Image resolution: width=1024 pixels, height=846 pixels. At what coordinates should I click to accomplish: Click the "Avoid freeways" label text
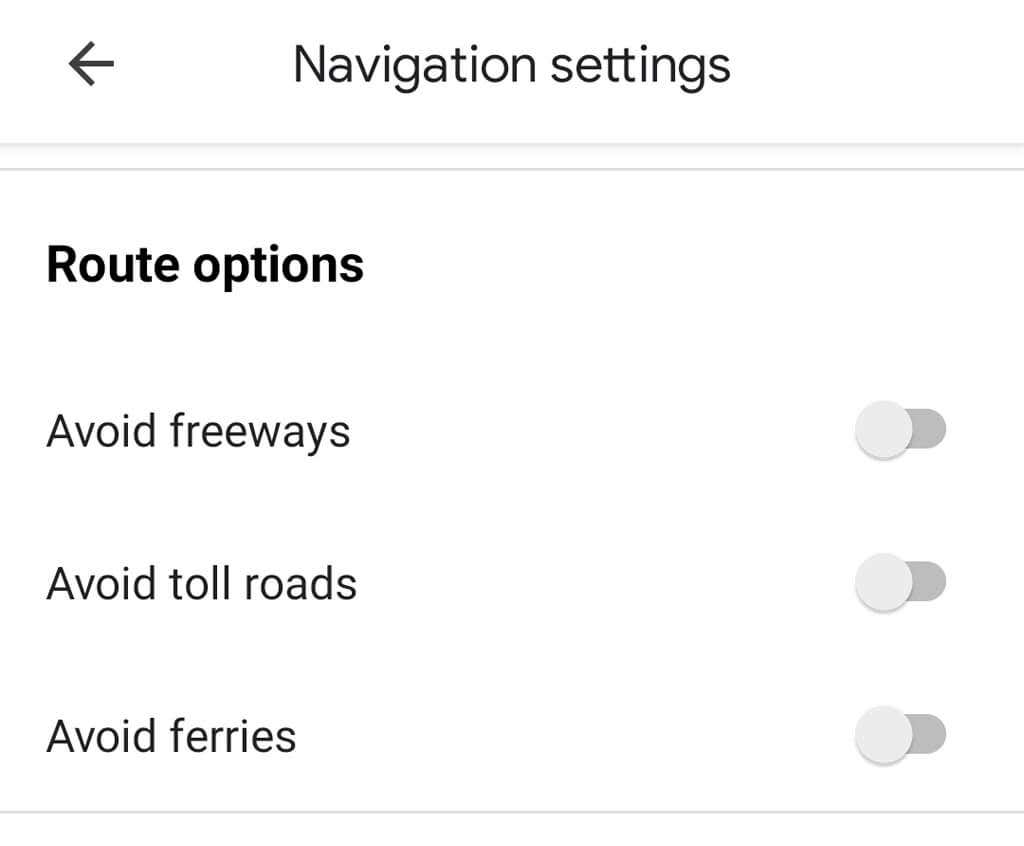198,432
